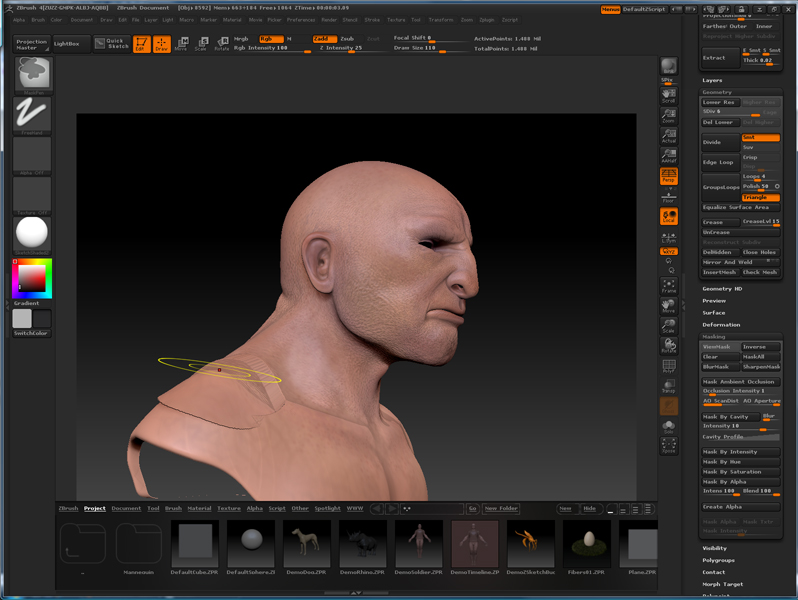Image resolution: width=798 pixels, height=600 pixels.
Task: Expand the Deformation section
Action: click(721, 324)
